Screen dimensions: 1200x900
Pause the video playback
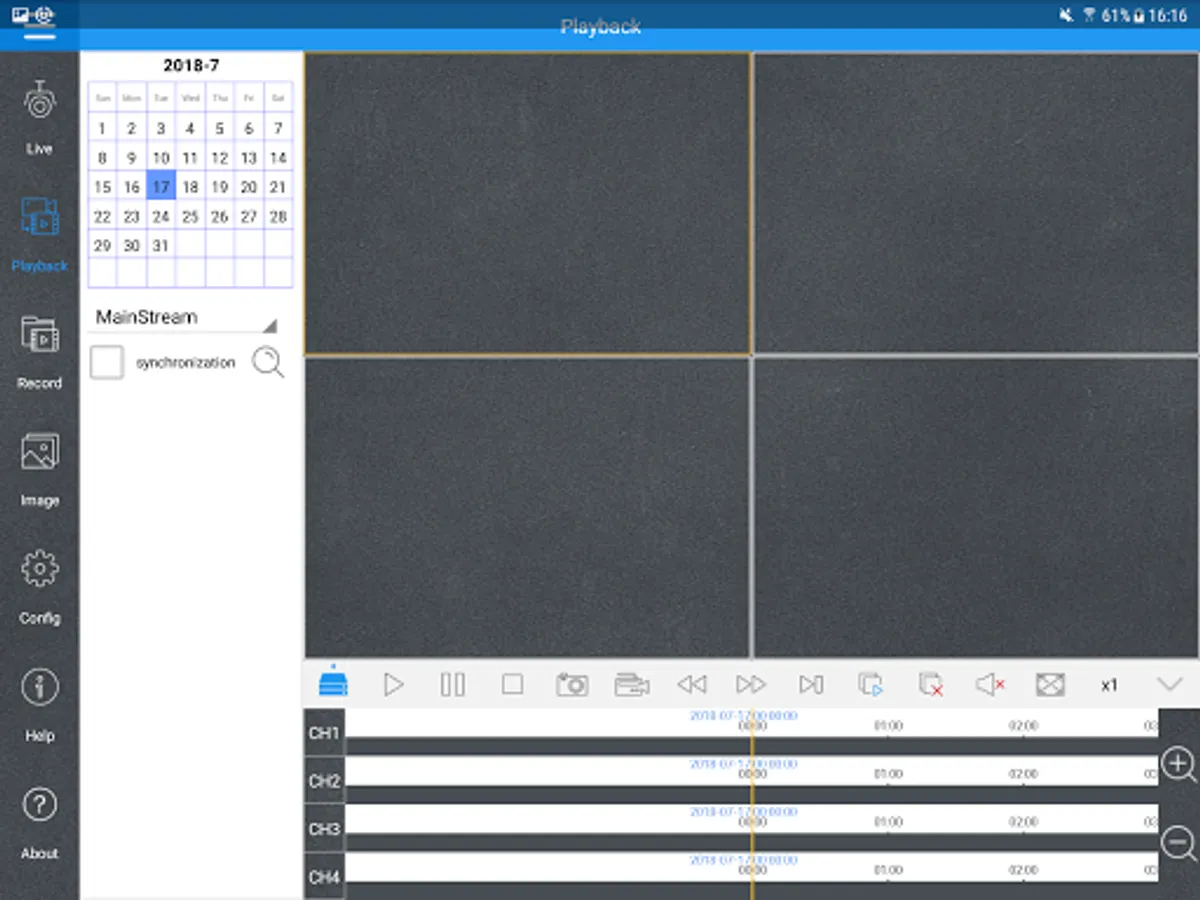453,685
